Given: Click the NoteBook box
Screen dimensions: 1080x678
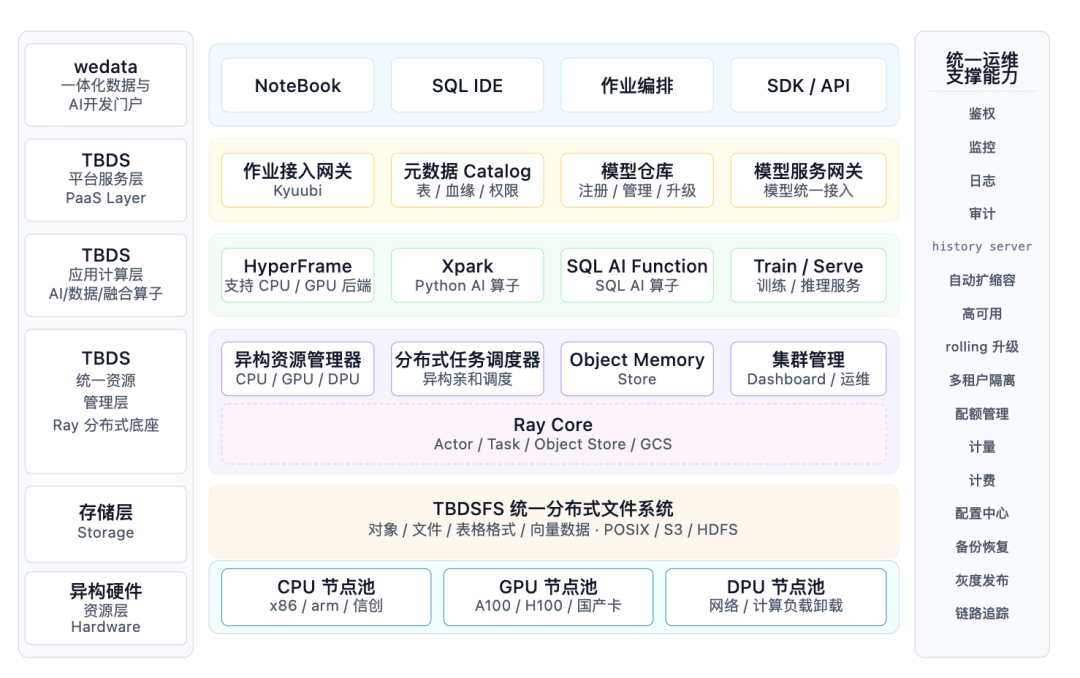Looking at the screenshot, I should 298,85.
